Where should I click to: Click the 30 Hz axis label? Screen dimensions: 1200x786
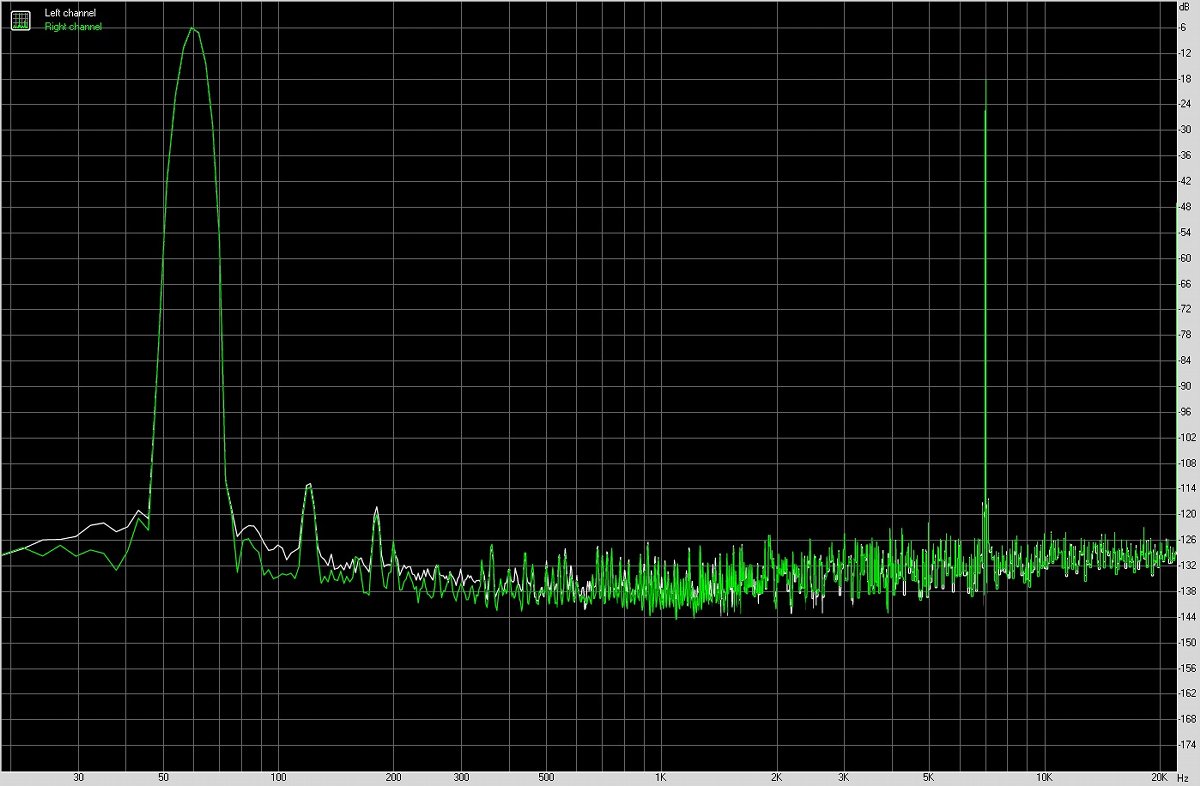(78, 775)
